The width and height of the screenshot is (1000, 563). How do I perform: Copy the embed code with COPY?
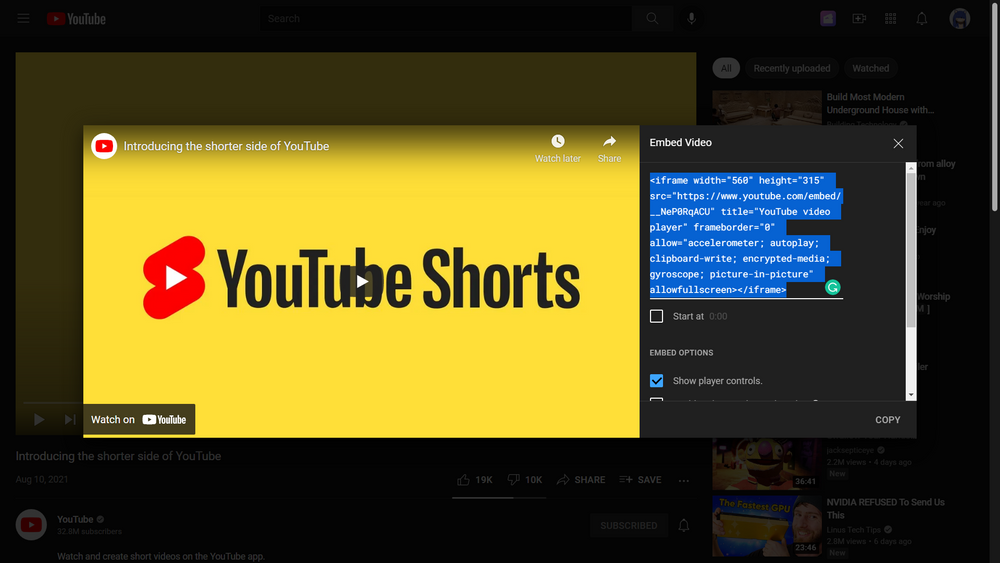pyautogui.click(x=888, y=420)
